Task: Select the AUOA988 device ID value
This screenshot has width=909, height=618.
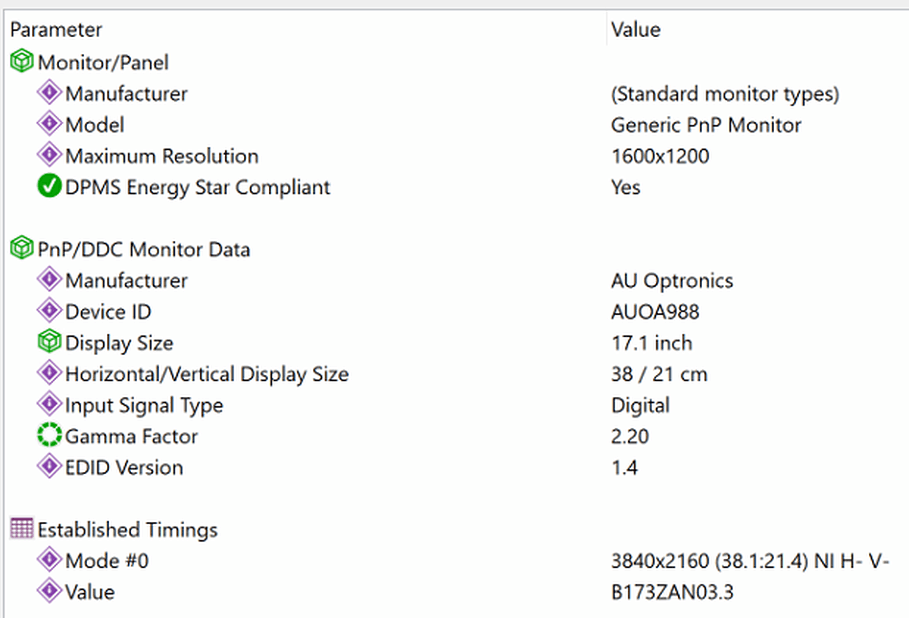Action: tap(655, 312)
